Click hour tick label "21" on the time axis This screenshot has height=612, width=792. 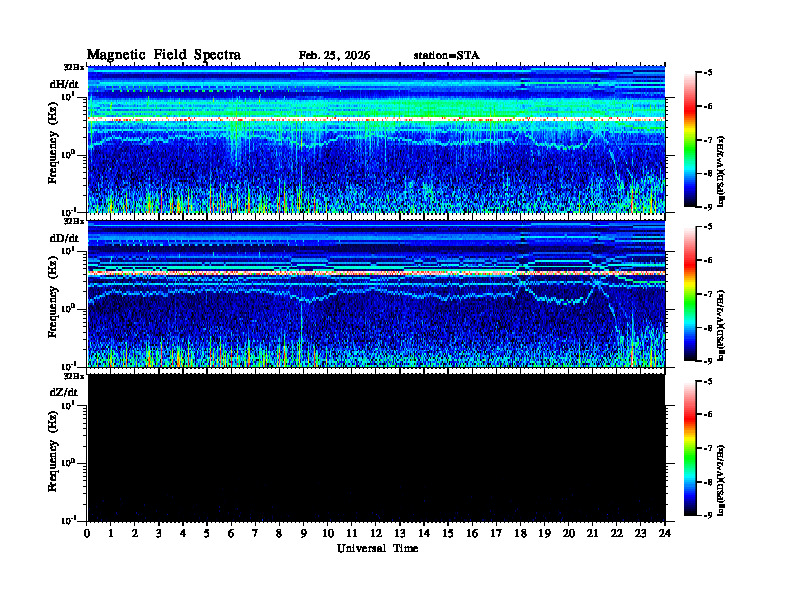[x=592, y=533]
